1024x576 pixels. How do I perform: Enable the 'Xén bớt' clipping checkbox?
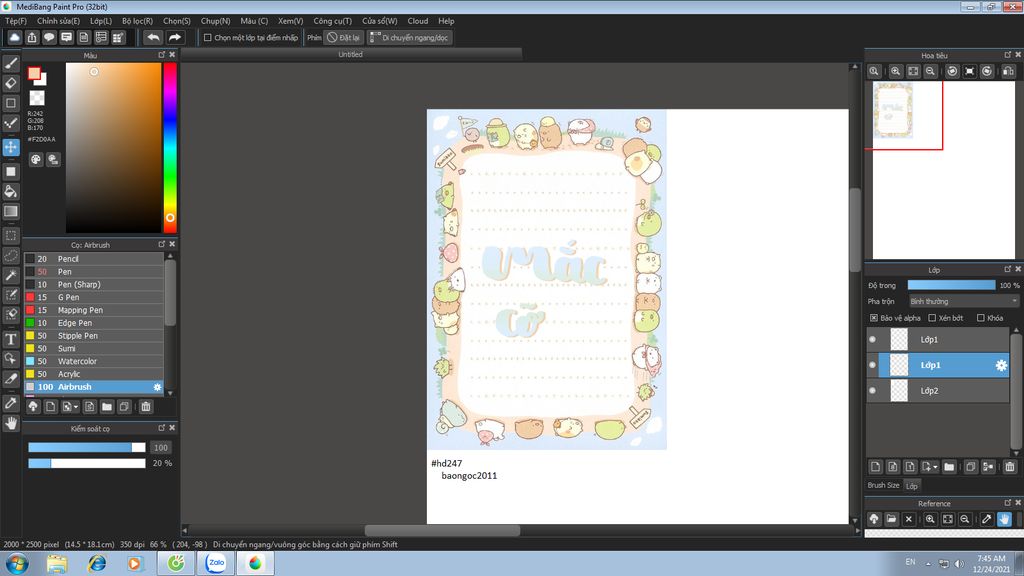(932, 318)
